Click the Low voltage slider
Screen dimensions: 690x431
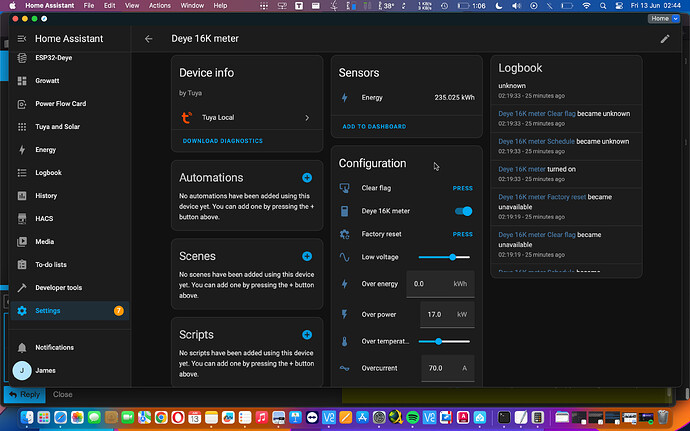[x=445, y=257]
